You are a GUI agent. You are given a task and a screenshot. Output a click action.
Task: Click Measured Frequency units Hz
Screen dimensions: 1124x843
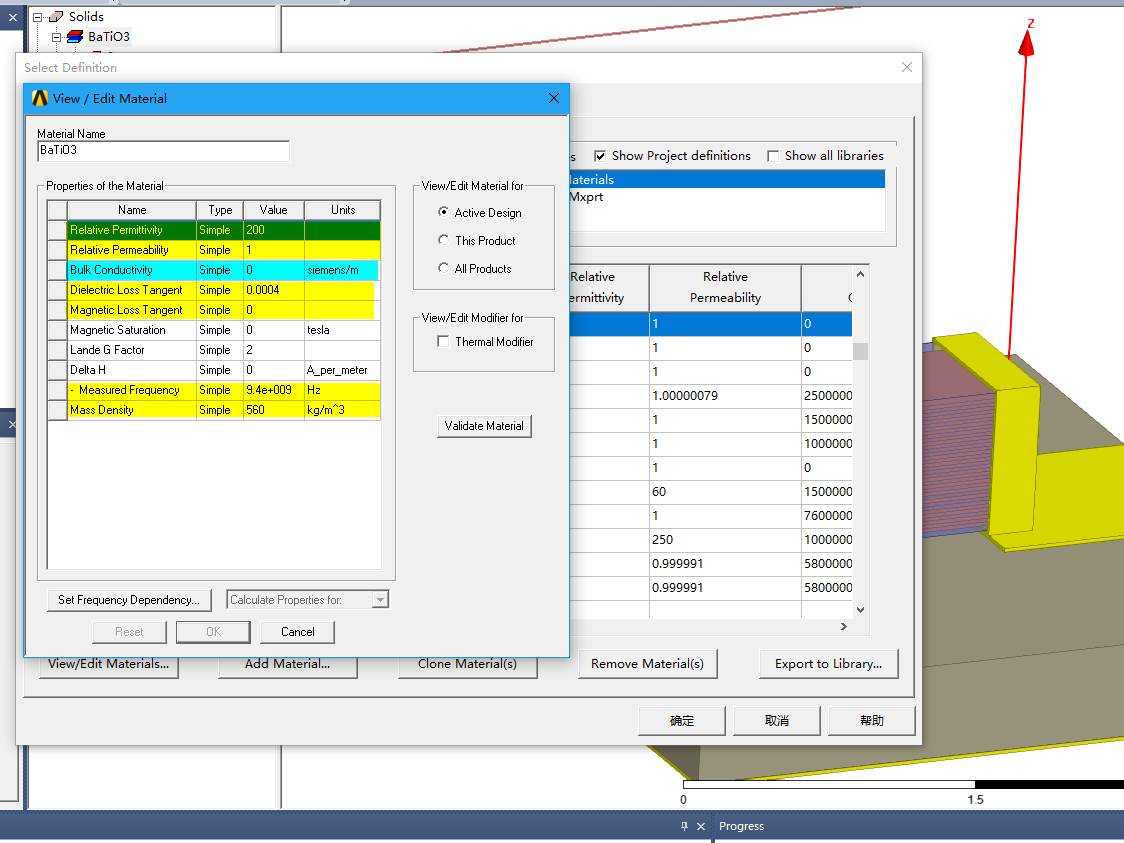point(342,391)
